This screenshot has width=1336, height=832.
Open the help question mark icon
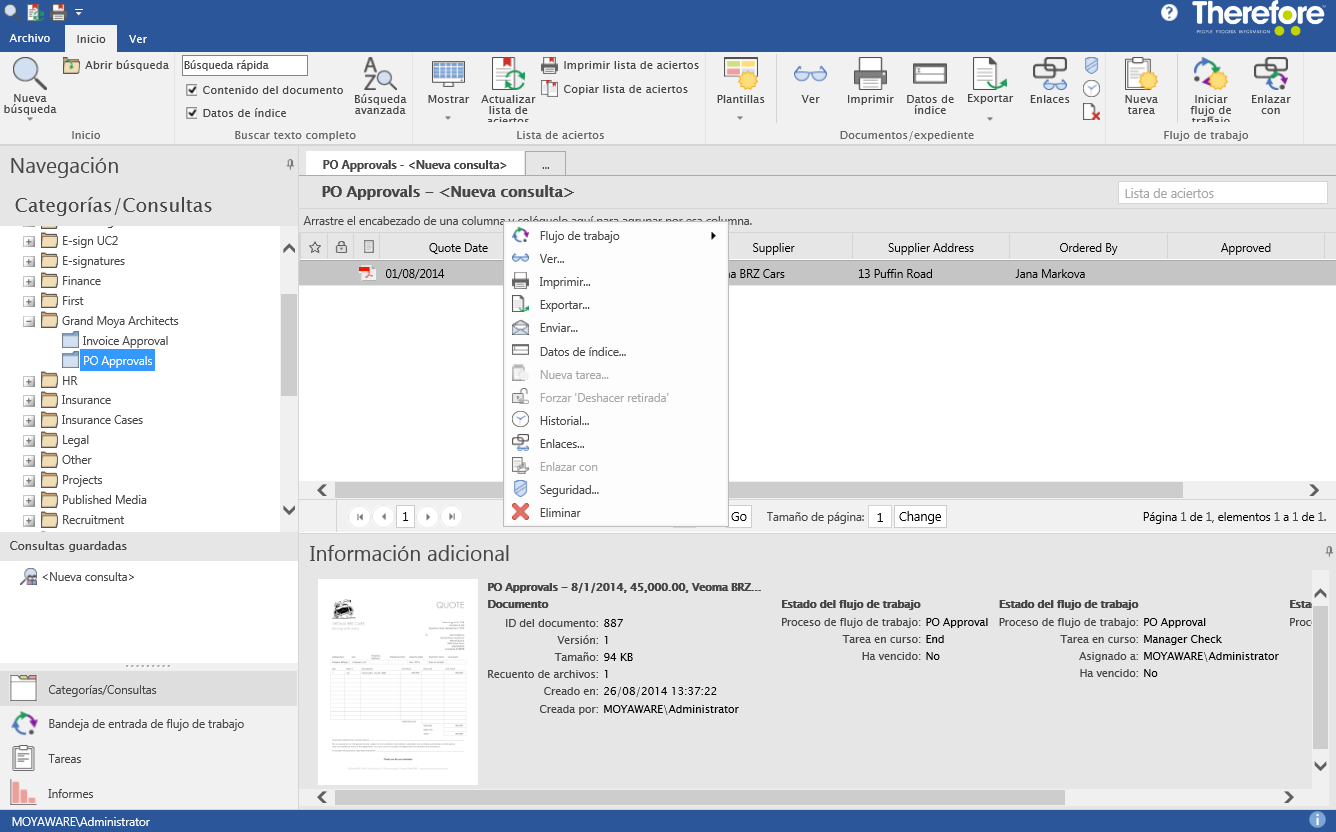[1169, 12]
